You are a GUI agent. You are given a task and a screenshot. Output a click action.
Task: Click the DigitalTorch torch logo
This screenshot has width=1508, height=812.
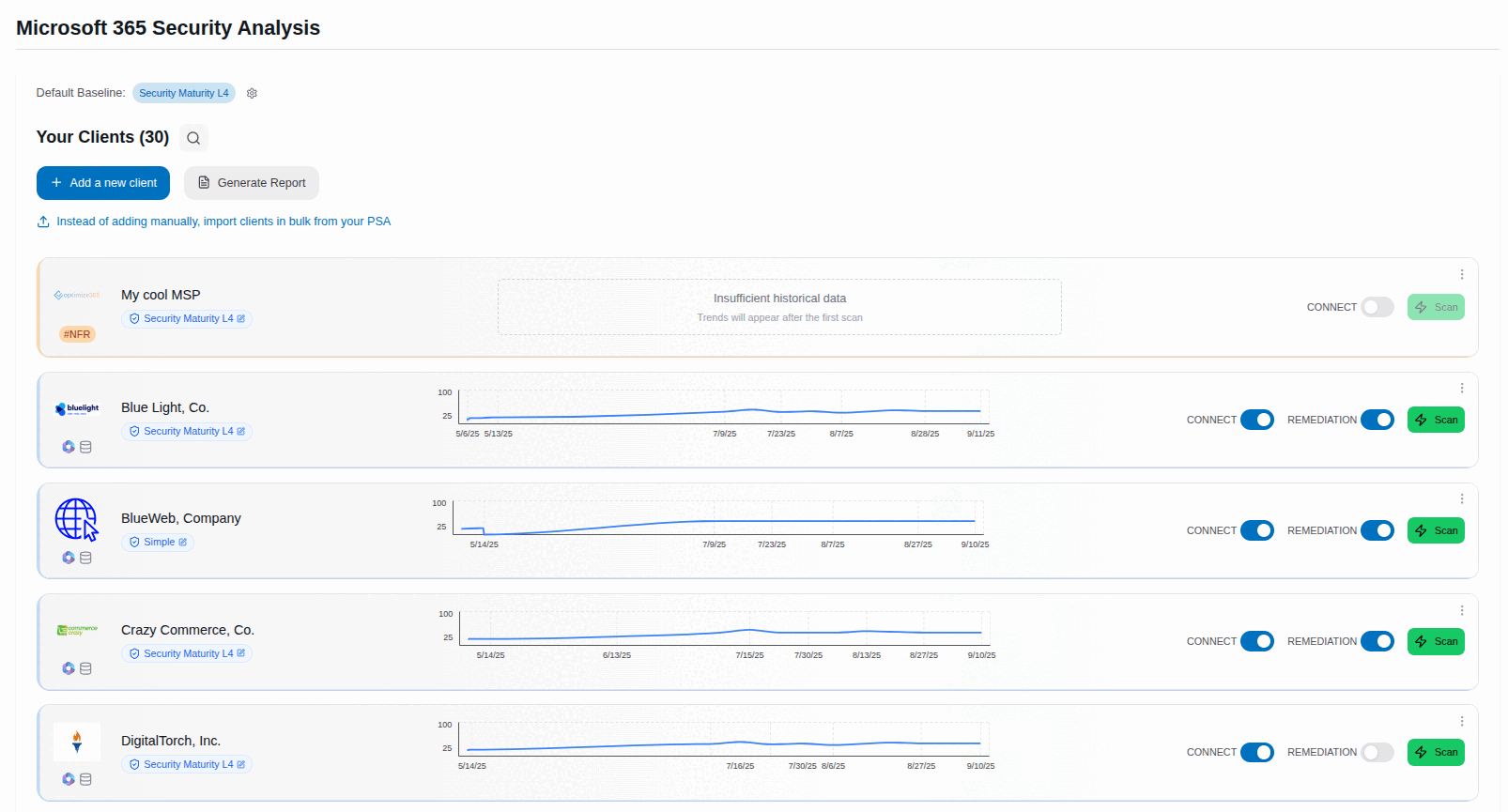[77, 742]
